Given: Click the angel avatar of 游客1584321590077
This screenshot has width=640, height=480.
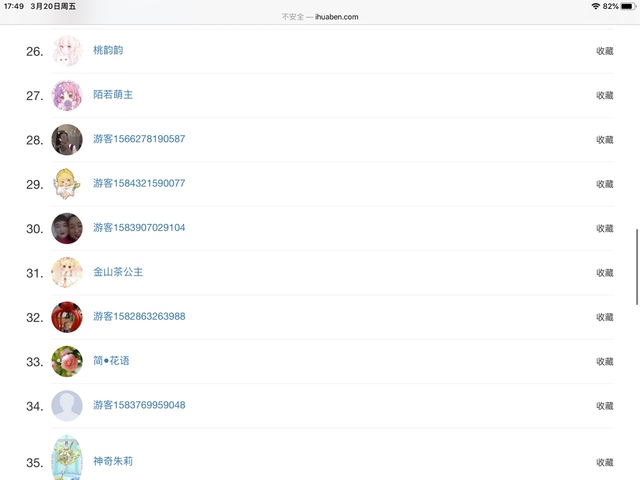Looking at the screenshot, I should tap(67, 184).
